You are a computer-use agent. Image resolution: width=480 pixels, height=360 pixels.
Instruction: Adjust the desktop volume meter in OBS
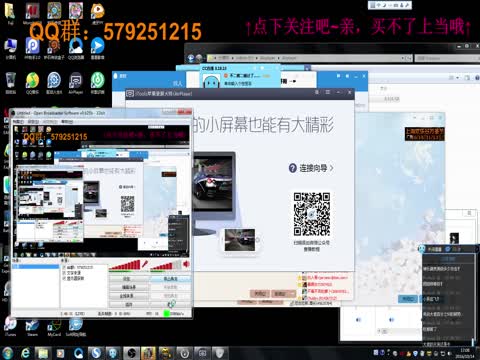[x=166, y=265]
